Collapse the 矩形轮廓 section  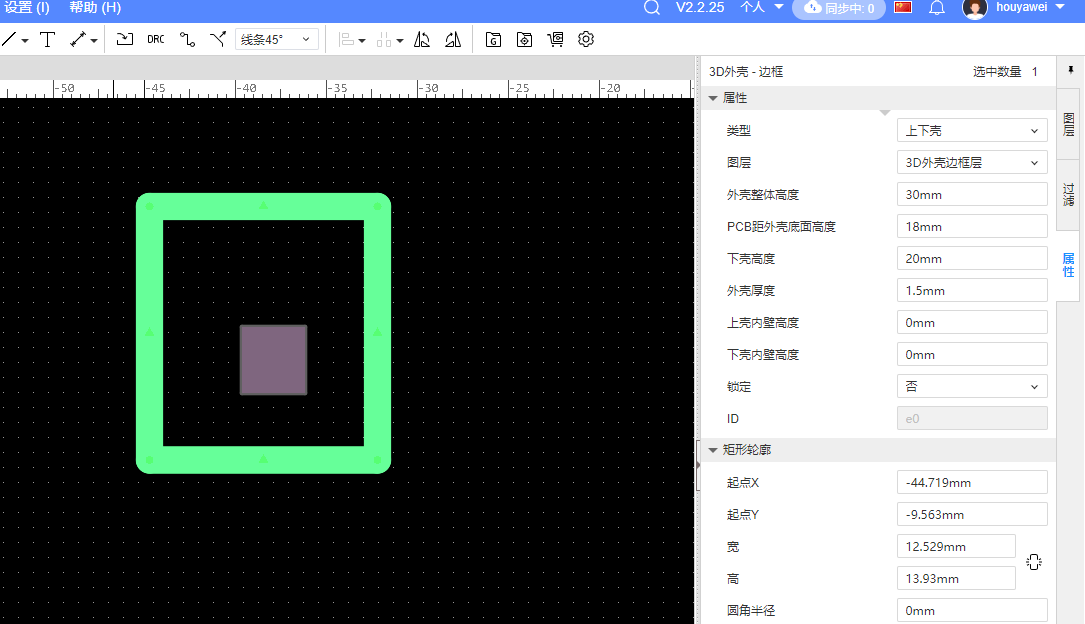pos(713,451)
